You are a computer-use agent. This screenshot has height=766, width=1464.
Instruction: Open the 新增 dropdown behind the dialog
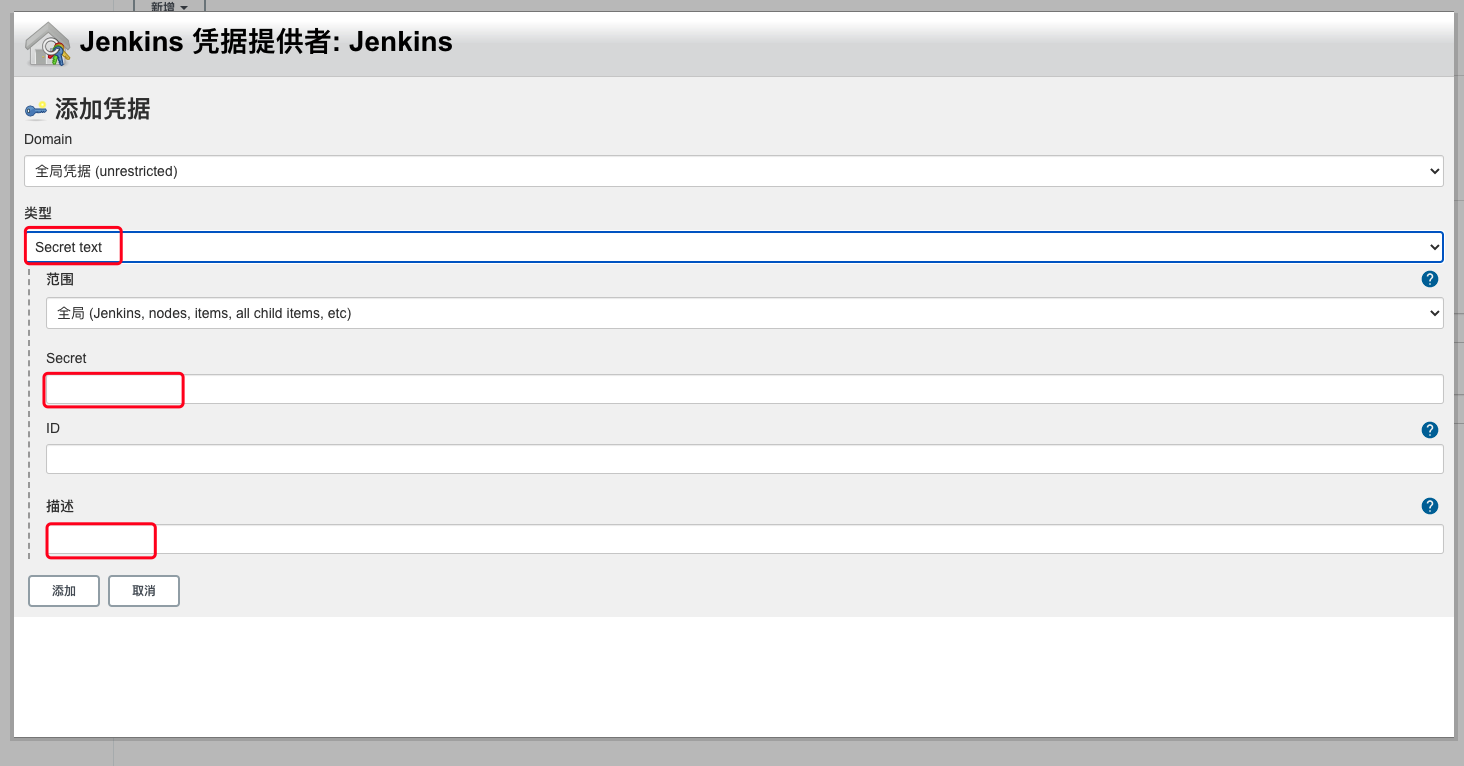click(169, 6)
